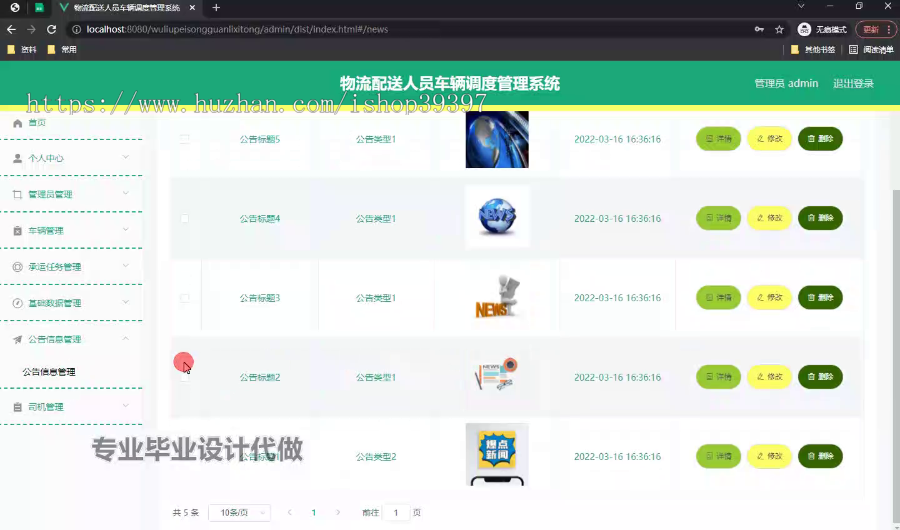Select the checkbox for 公告标题3
This screenshot has width=900, height=530.
tap(185, 298)
